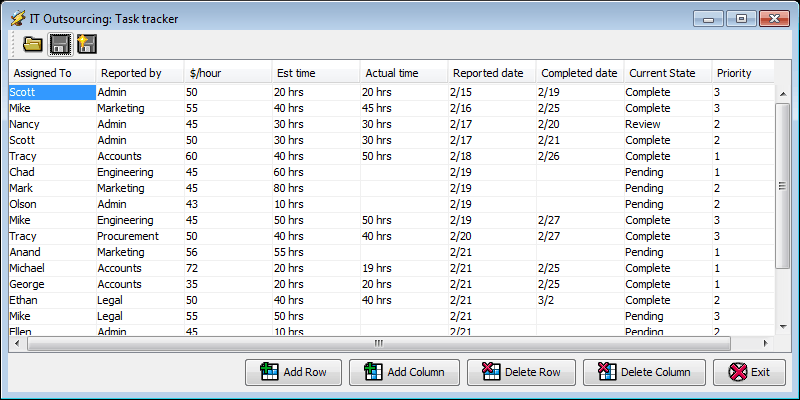The height and width of the screenshot is (400, 800).
Task: Select the Ethan cell
Action: tap(53, 300)
